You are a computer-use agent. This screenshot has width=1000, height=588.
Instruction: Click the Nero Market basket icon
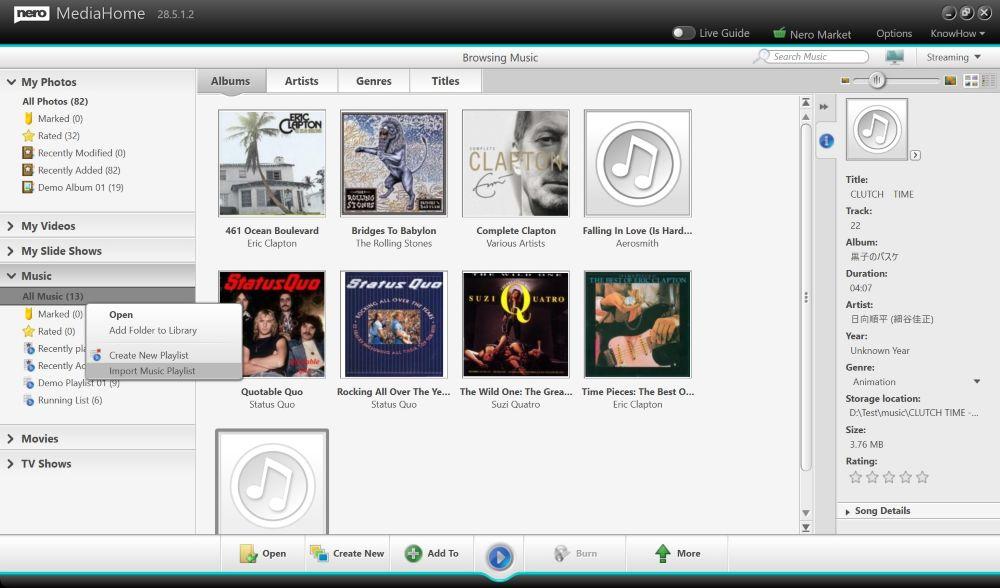point(779,33)
